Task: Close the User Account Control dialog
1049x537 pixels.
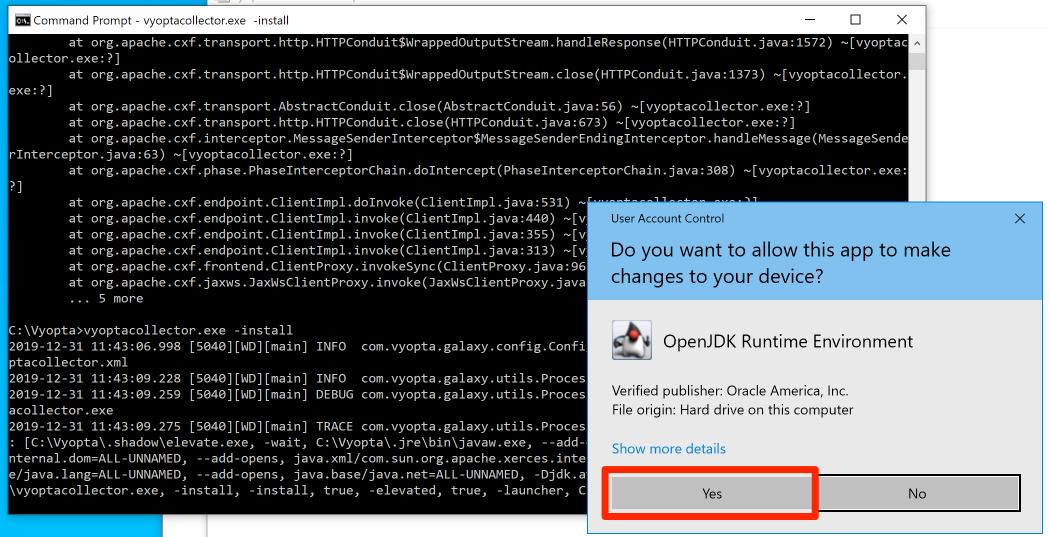Action: (x=1019, y=219)
